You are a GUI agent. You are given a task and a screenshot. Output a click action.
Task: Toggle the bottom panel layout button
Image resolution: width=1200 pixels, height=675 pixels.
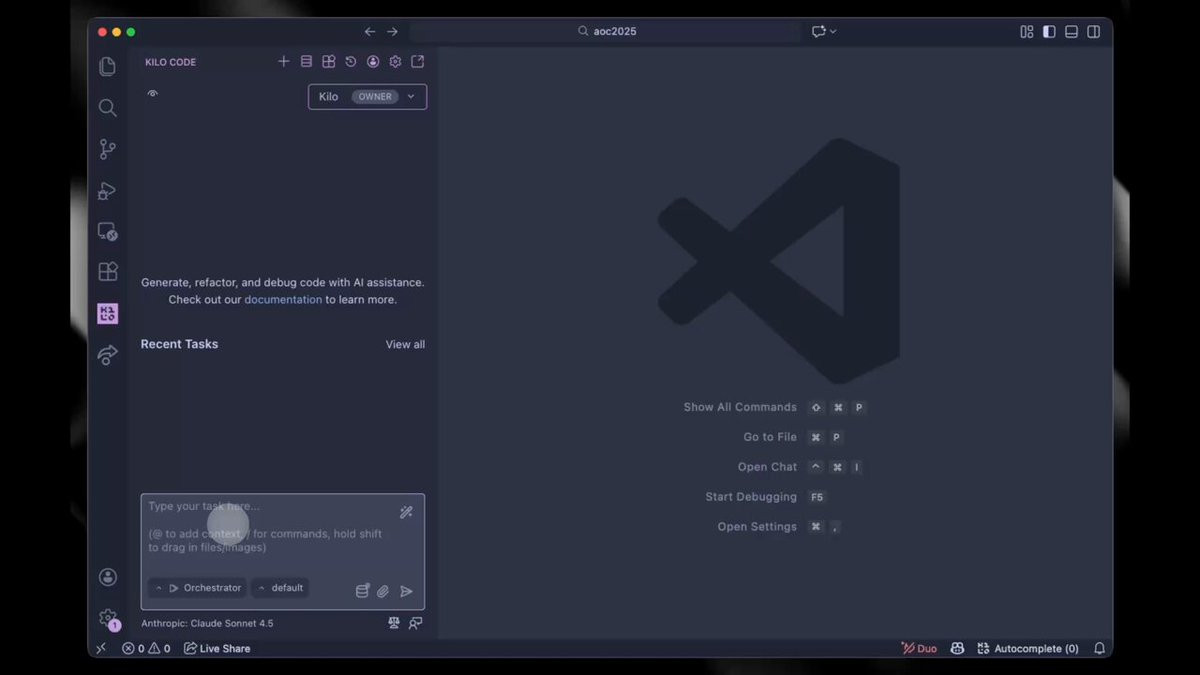click(x=1071, y=32)
